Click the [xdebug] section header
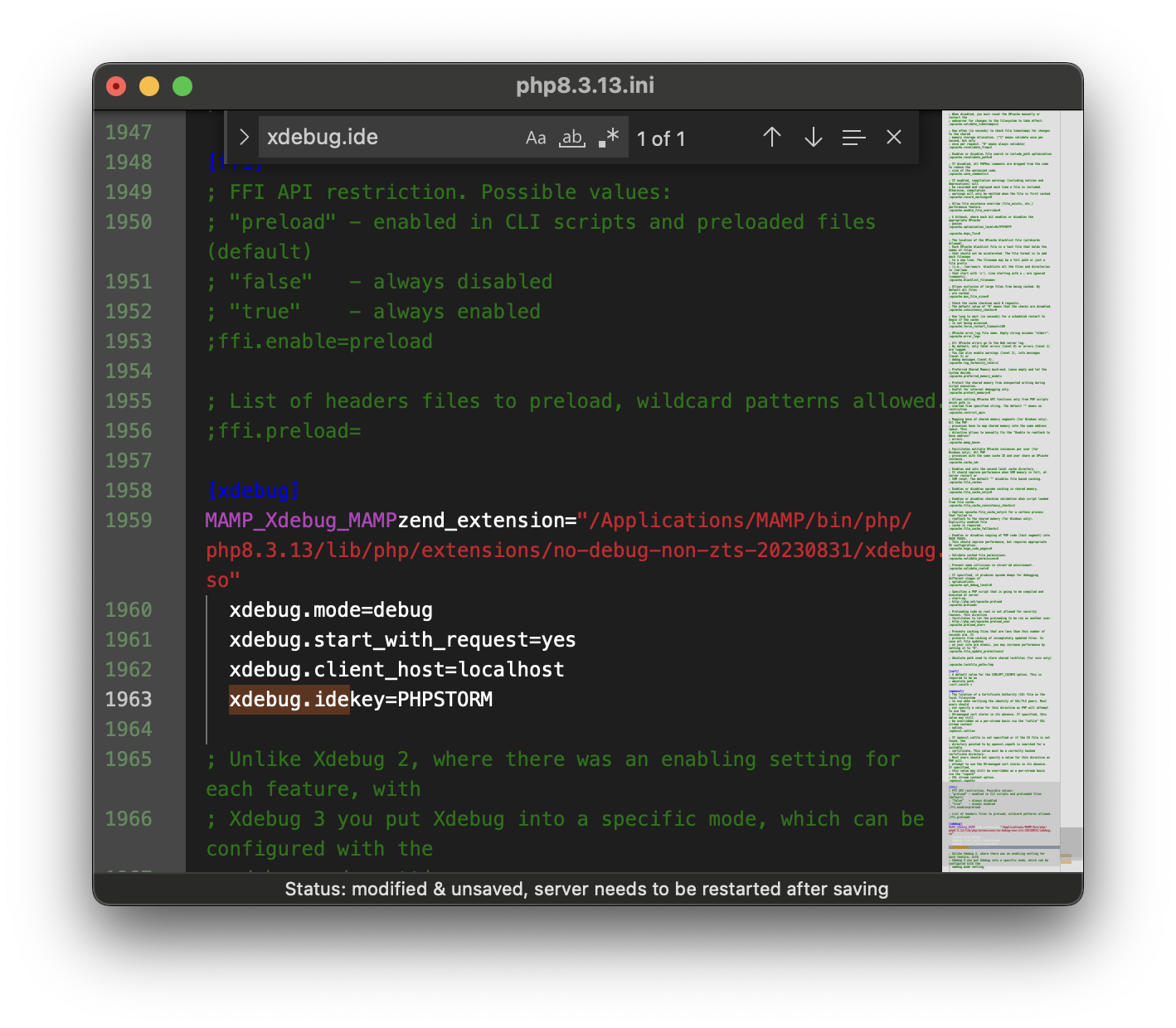 [x=253, y=491]
